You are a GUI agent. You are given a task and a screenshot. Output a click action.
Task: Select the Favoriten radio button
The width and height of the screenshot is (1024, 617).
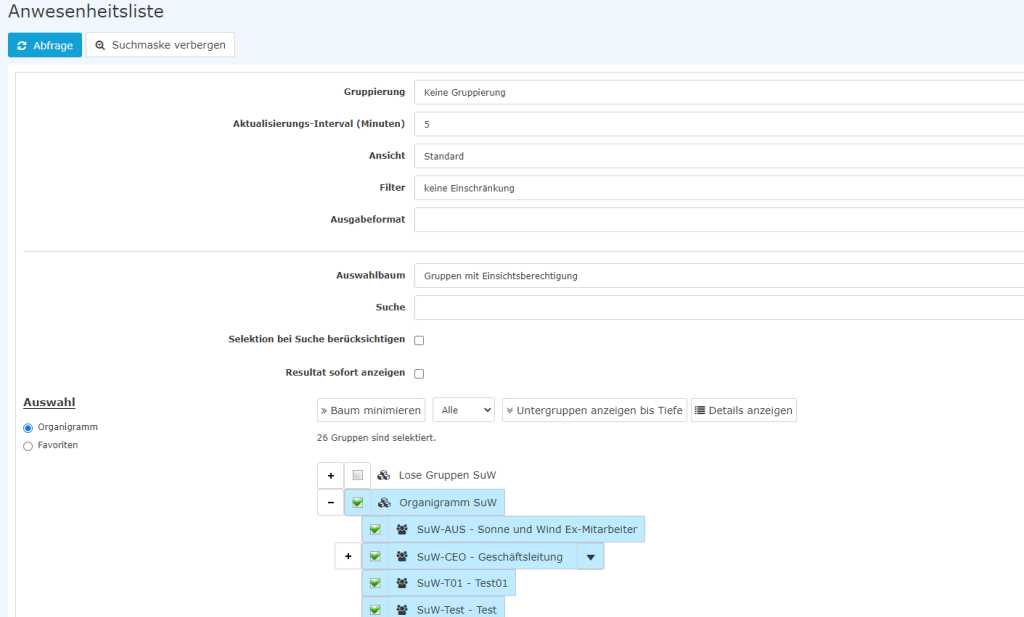coord(27,446)
